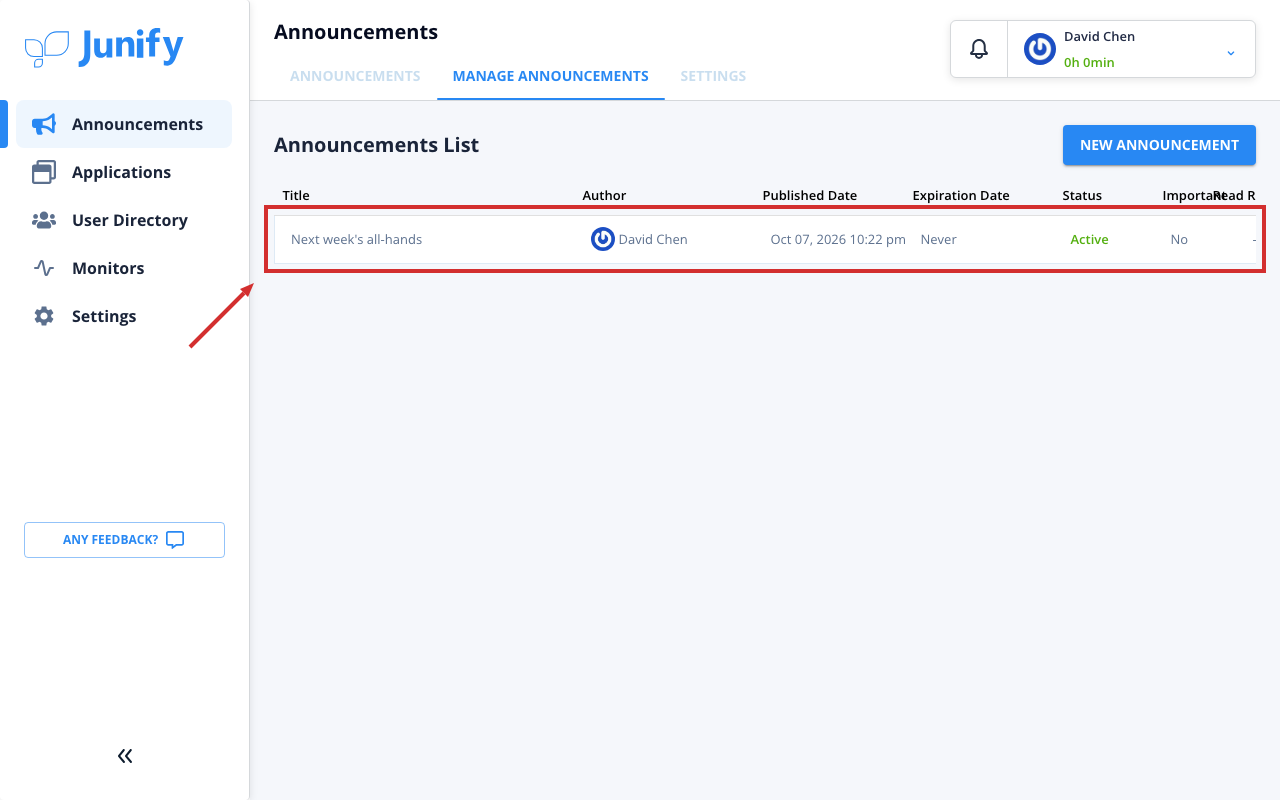Open the "Next week's all-hands" announcement

(x=356, y=239)
